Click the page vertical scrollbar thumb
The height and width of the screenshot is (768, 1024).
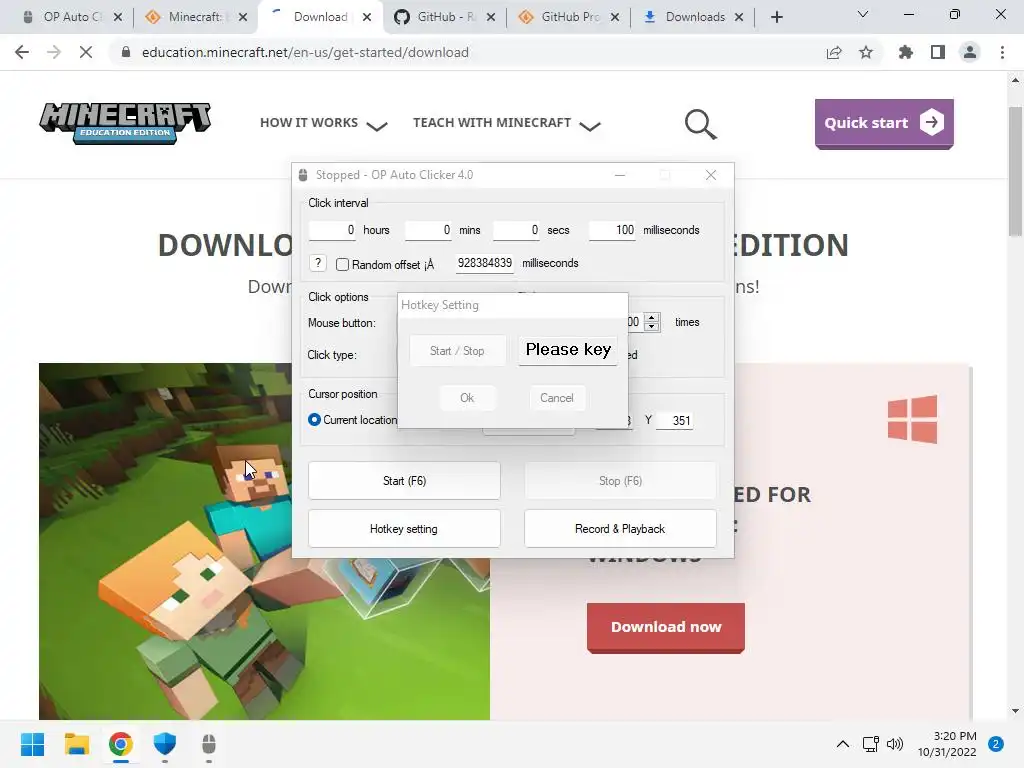tap(1015, 171)
